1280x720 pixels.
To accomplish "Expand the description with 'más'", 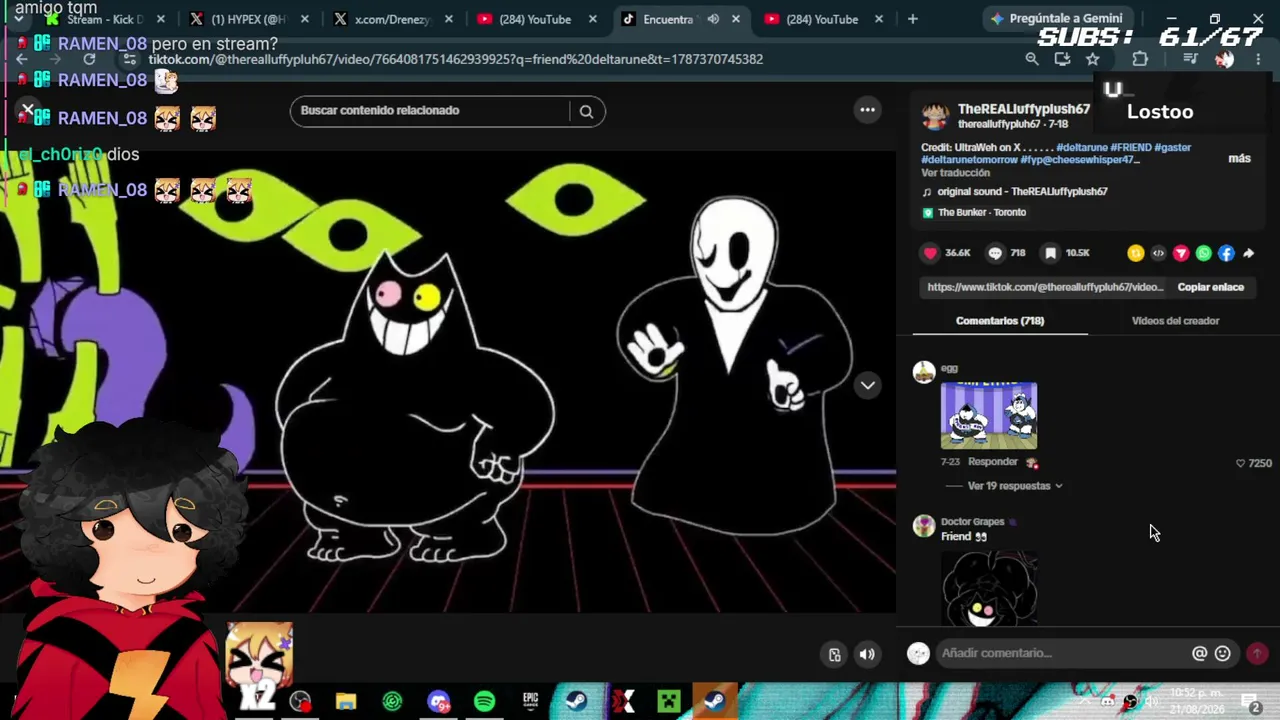I will tap(1239, 158).
